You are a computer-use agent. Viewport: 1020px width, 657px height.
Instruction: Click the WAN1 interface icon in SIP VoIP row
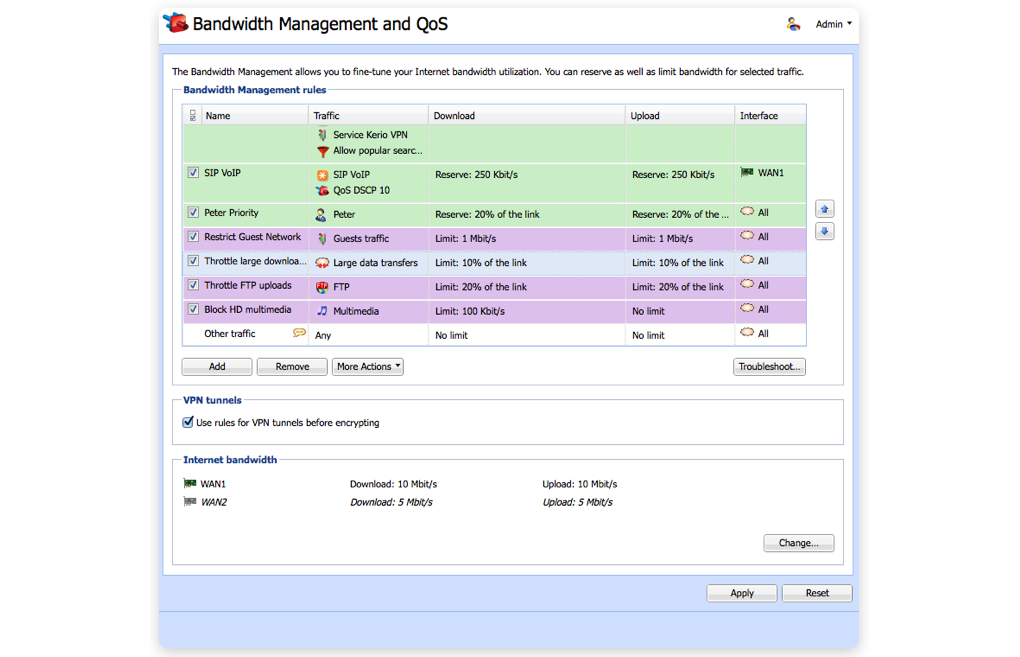pyautogui.click(x=746, y=173)
